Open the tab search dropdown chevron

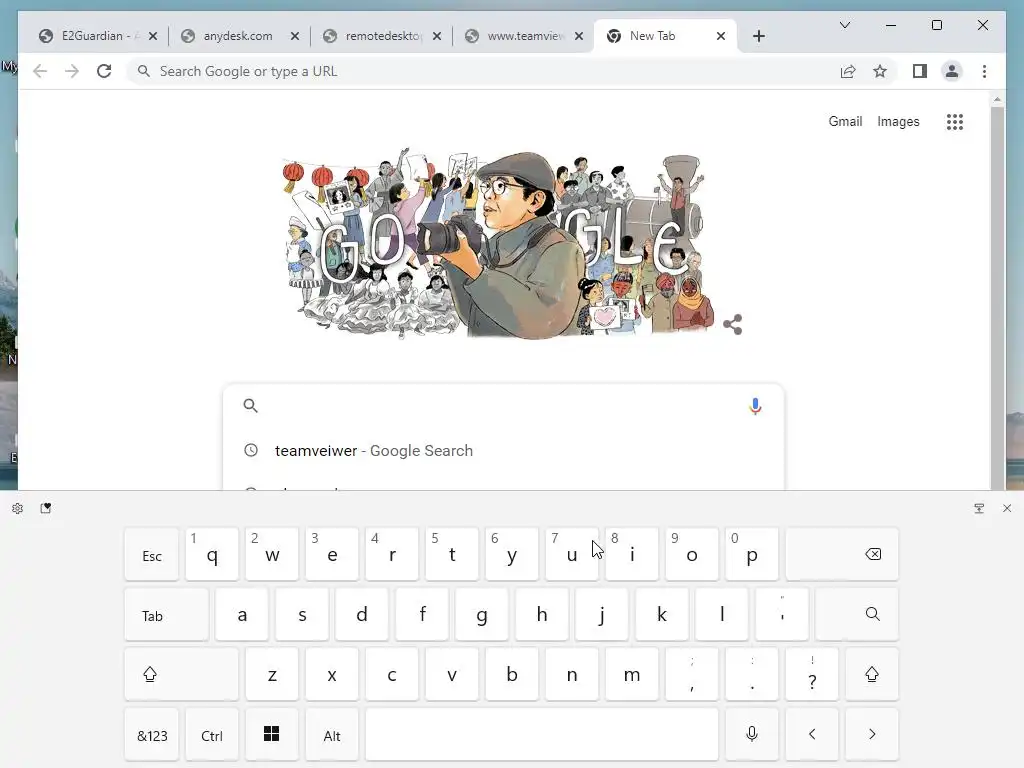(844, 25)
